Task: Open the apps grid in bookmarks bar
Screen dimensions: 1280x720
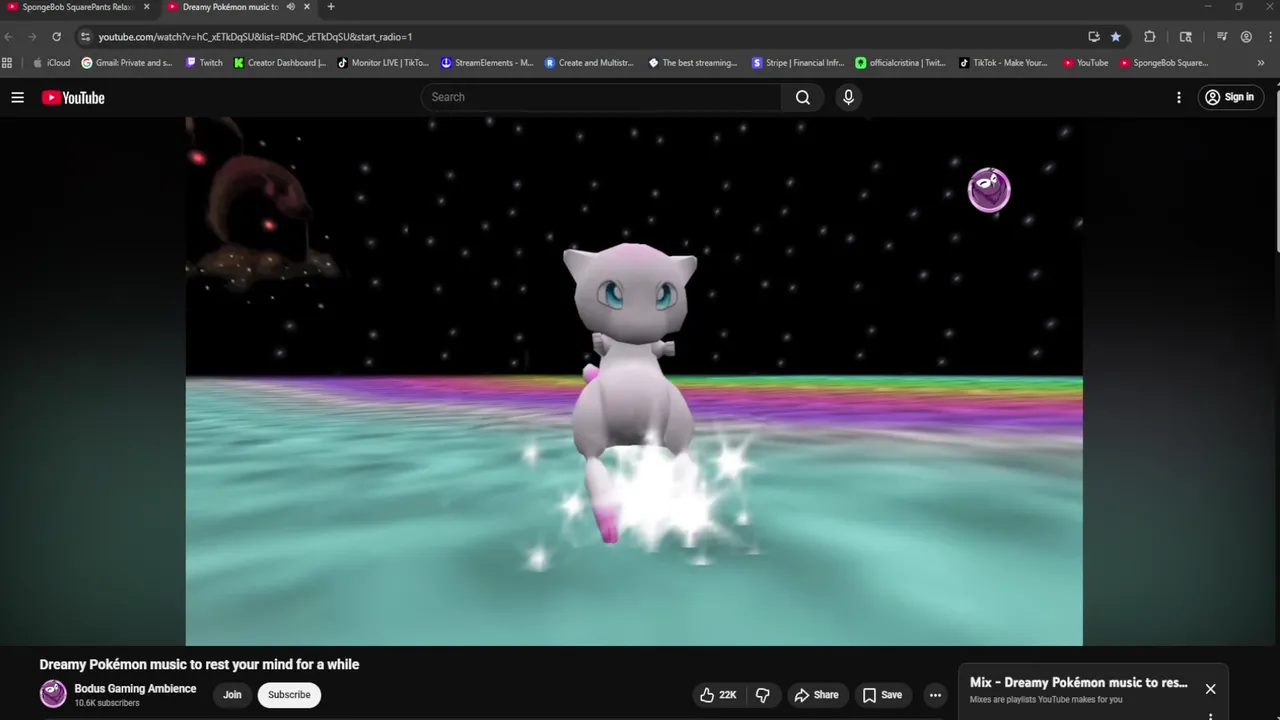Action: [7, 63]
